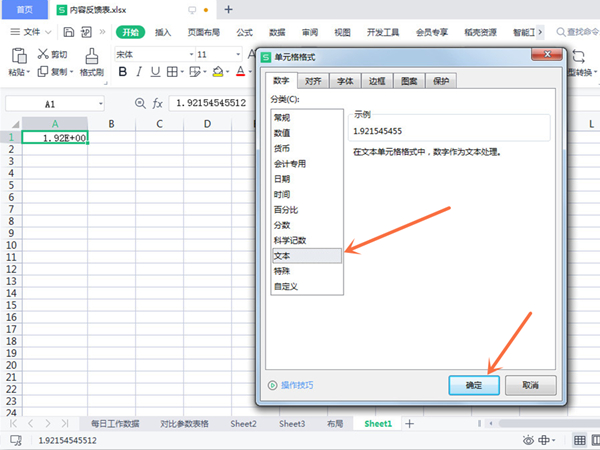Select the 常规 category
Image resolution: width=600 pixels, height=450 pixels.
pyautogui.click(x=282, y=117)
